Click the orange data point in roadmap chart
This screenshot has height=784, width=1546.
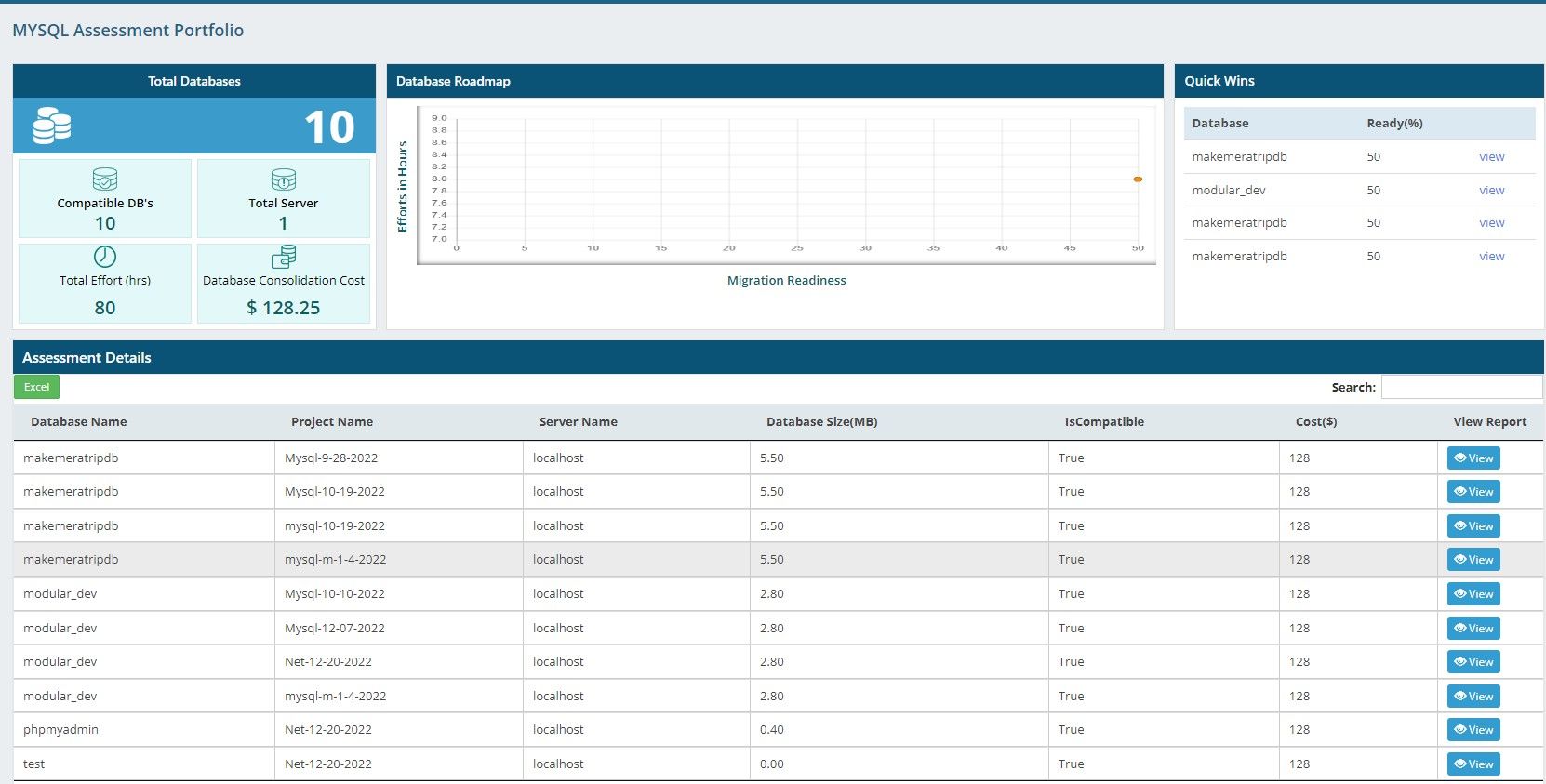[x=1138, y=179]
